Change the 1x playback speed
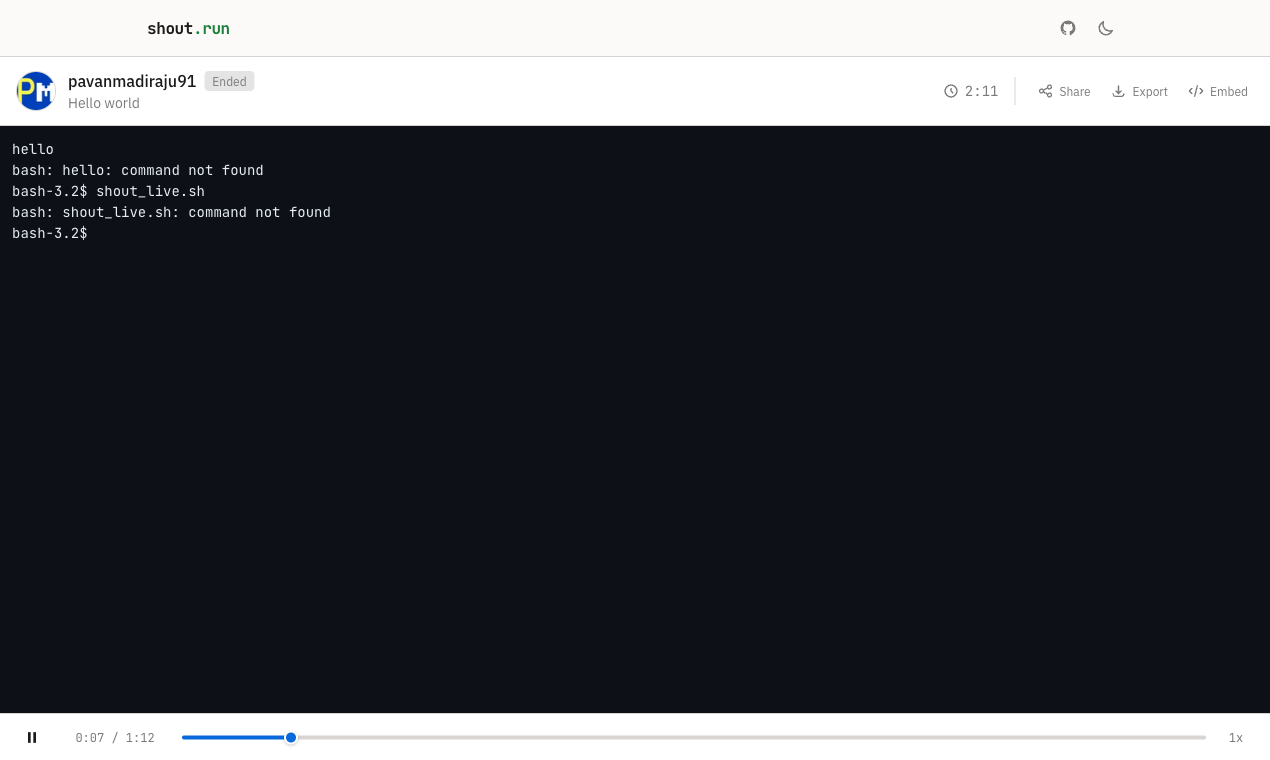 coord(1236,738)
